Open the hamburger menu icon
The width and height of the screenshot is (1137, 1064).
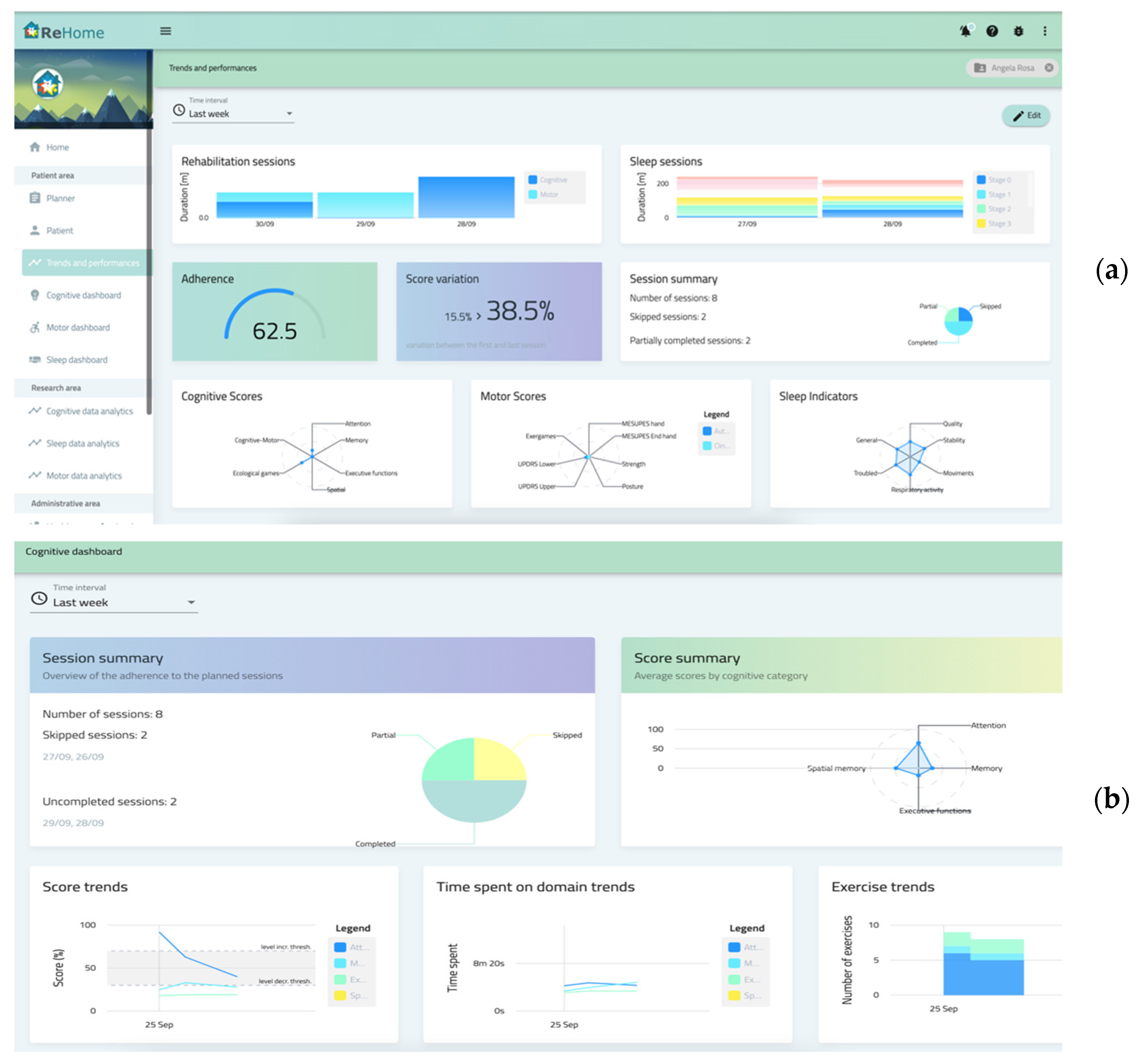point(165,32)
